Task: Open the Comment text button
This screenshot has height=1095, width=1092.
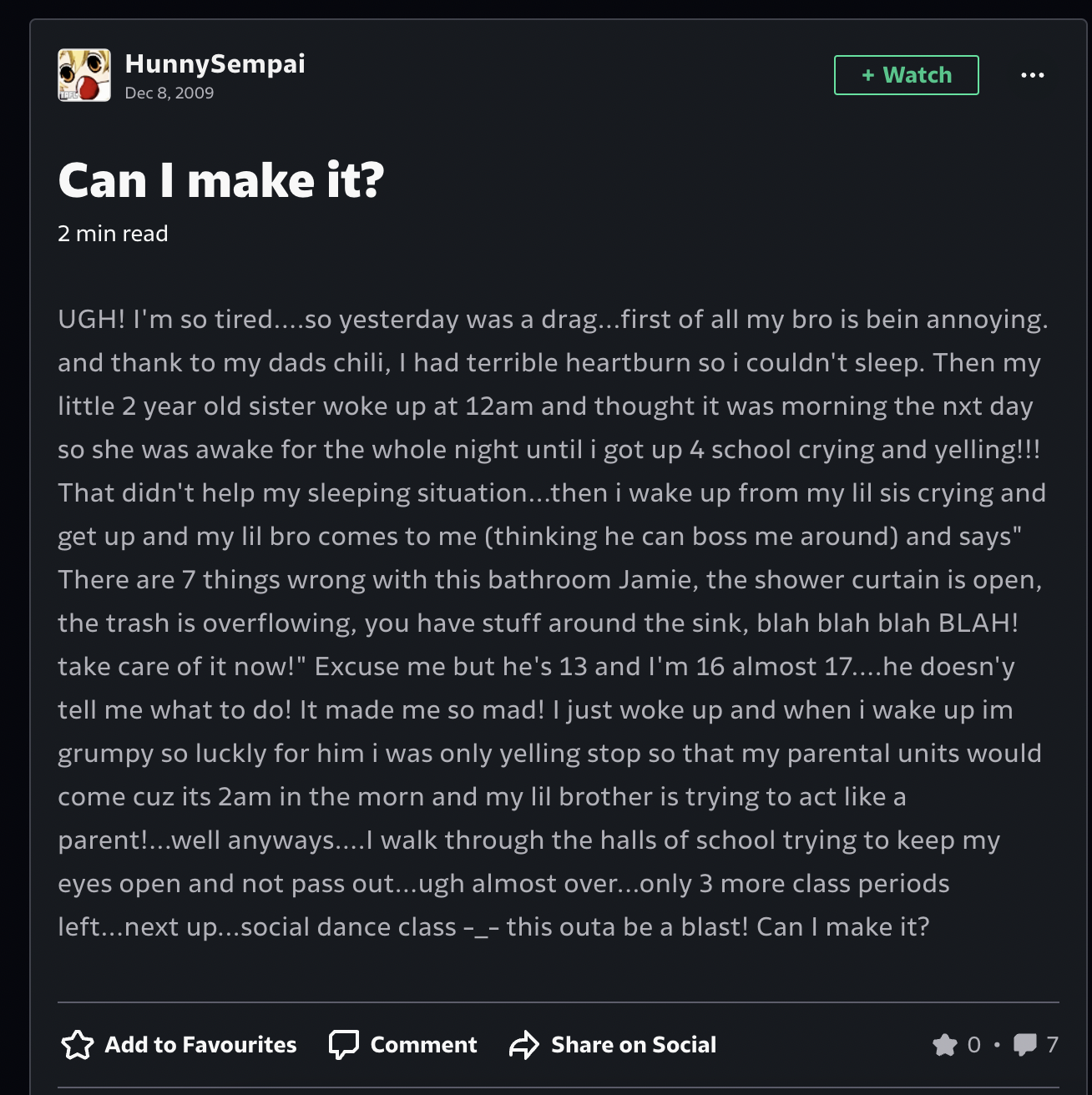Action: coord(423,1045)
